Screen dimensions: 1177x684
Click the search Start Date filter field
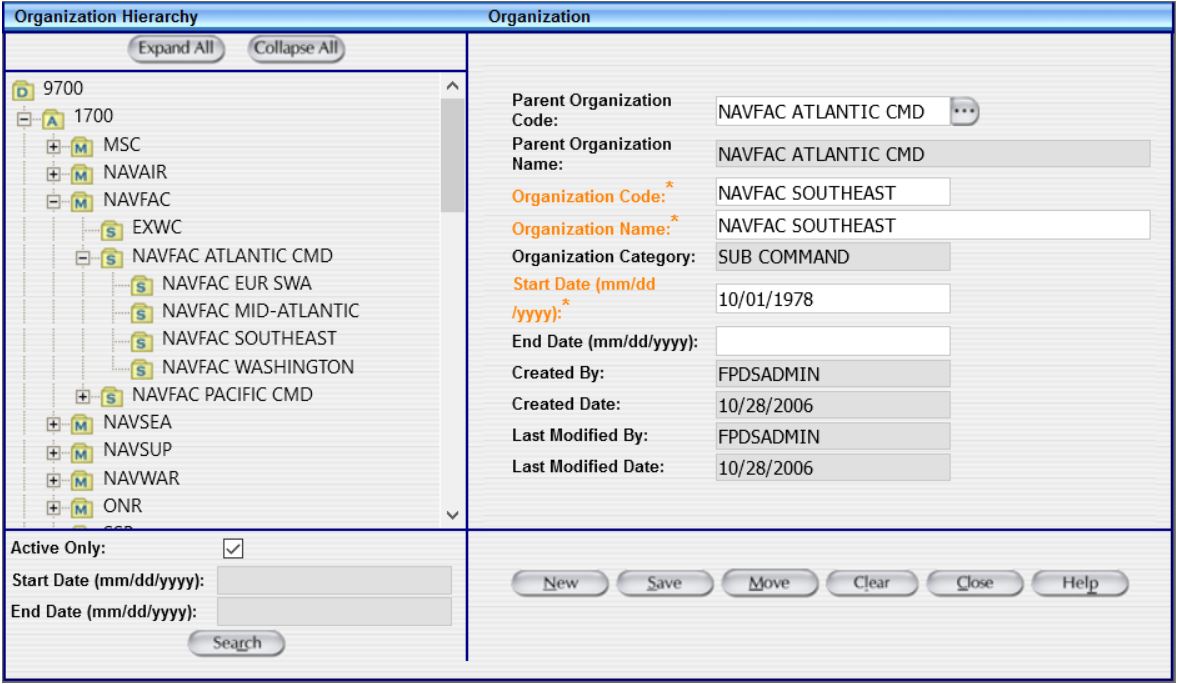tap(334, 580)
